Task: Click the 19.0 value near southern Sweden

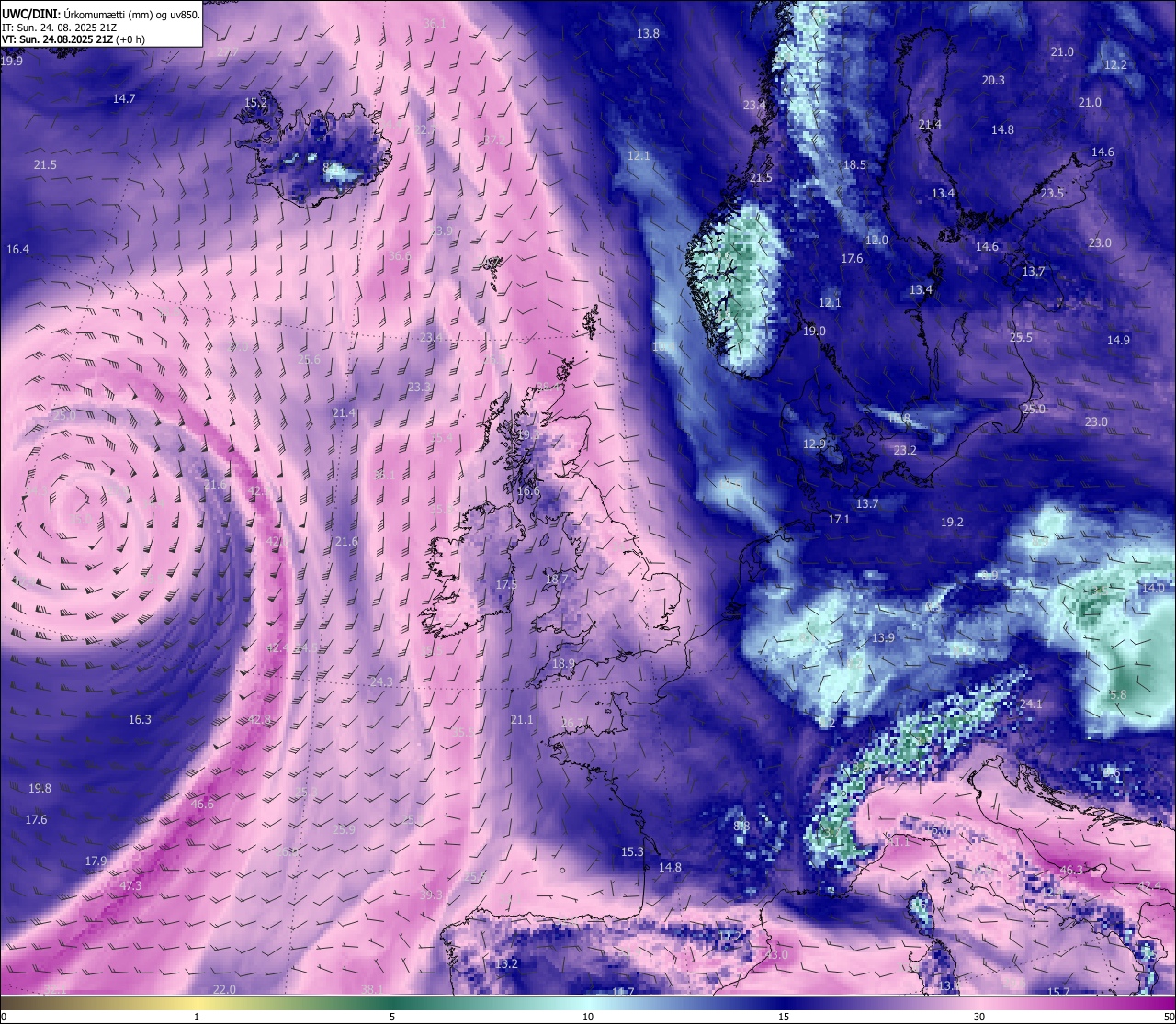Action: coord(814,332)
